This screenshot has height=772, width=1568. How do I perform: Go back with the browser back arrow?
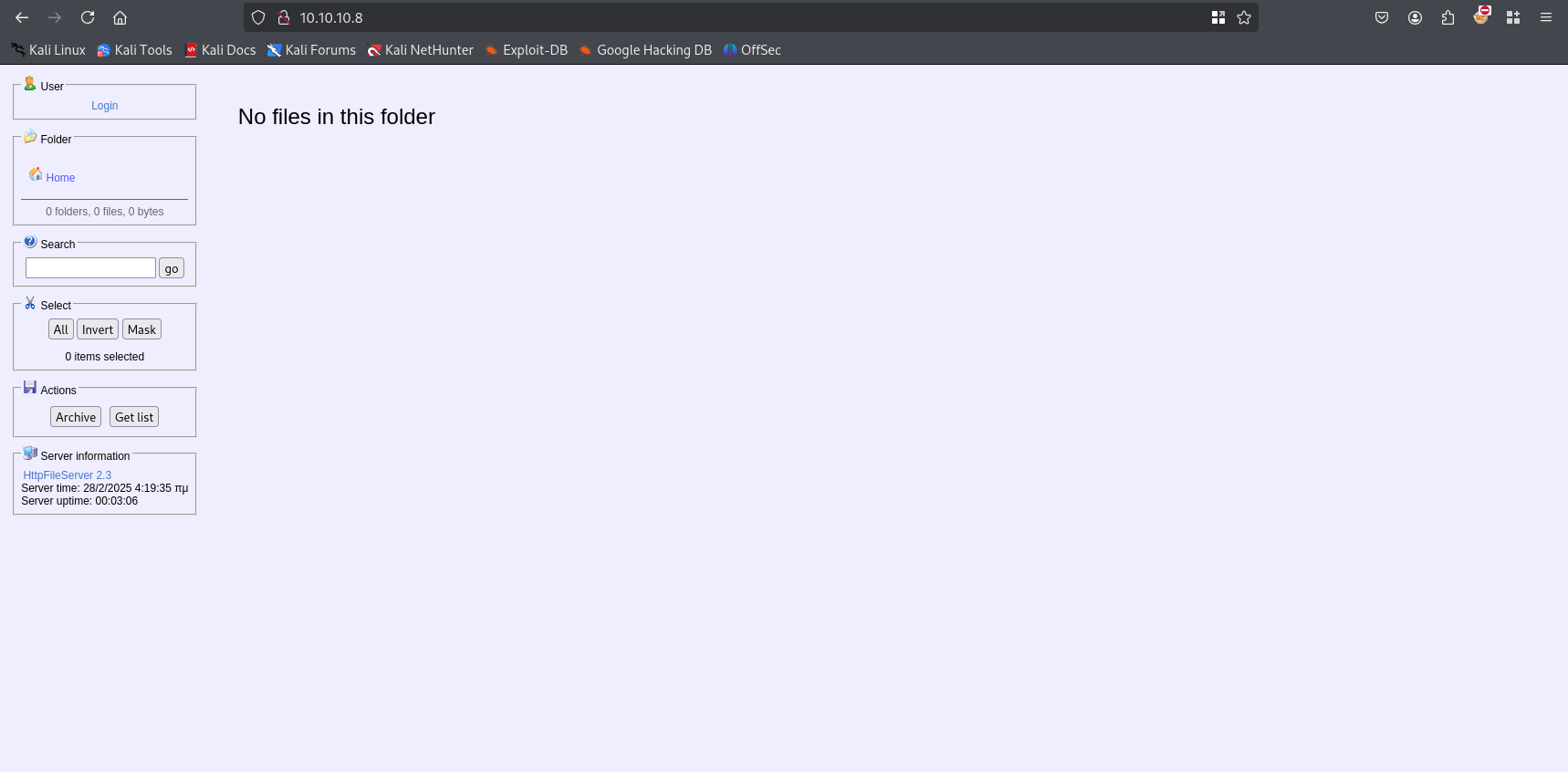[x=22, y=17]
